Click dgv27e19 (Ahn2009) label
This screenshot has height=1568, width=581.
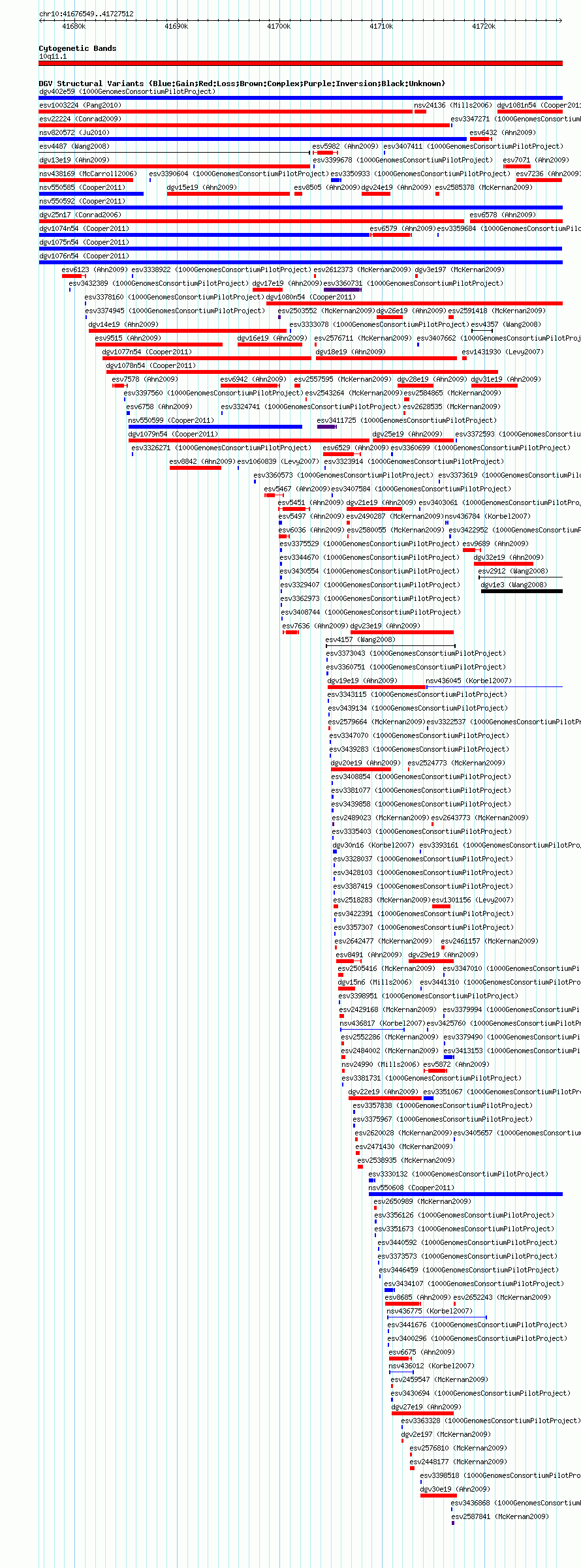click(x=426, y=1407)
